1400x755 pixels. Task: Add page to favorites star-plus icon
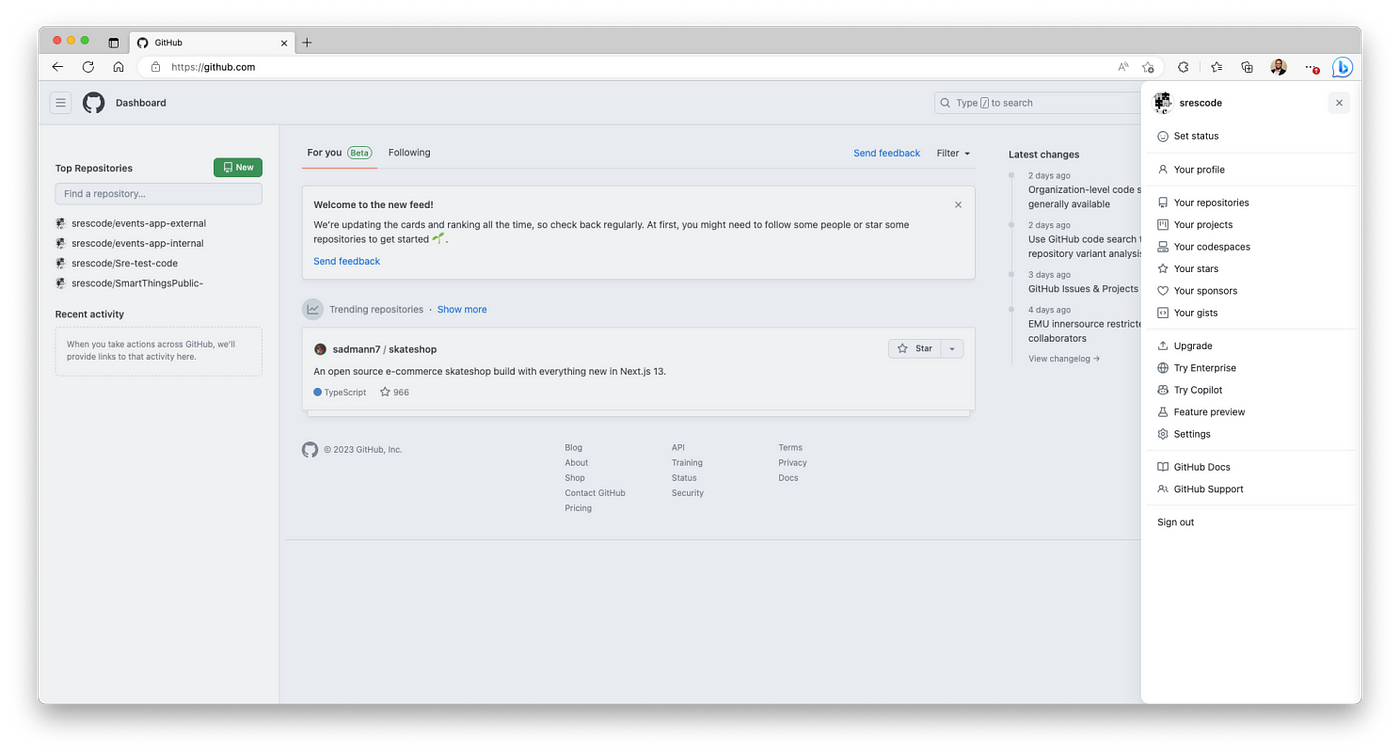tap(1148, 67)
